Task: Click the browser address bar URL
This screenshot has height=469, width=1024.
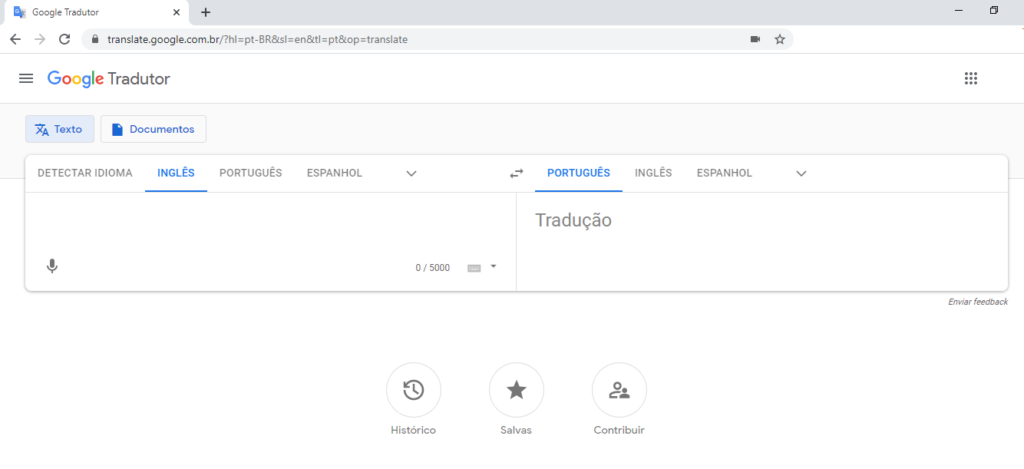Action: pos(257,39)
